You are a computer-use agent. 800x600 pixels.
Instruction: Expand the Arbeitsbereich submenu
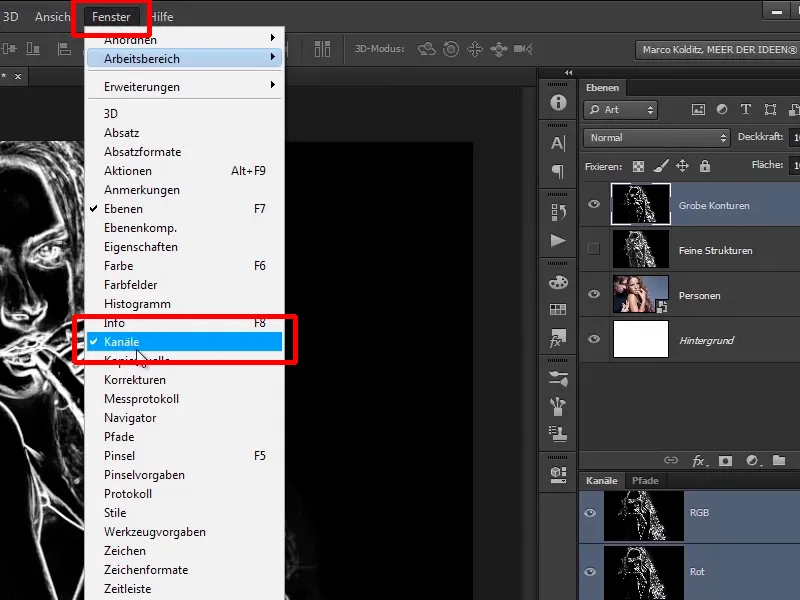click(x=185, y=59)
